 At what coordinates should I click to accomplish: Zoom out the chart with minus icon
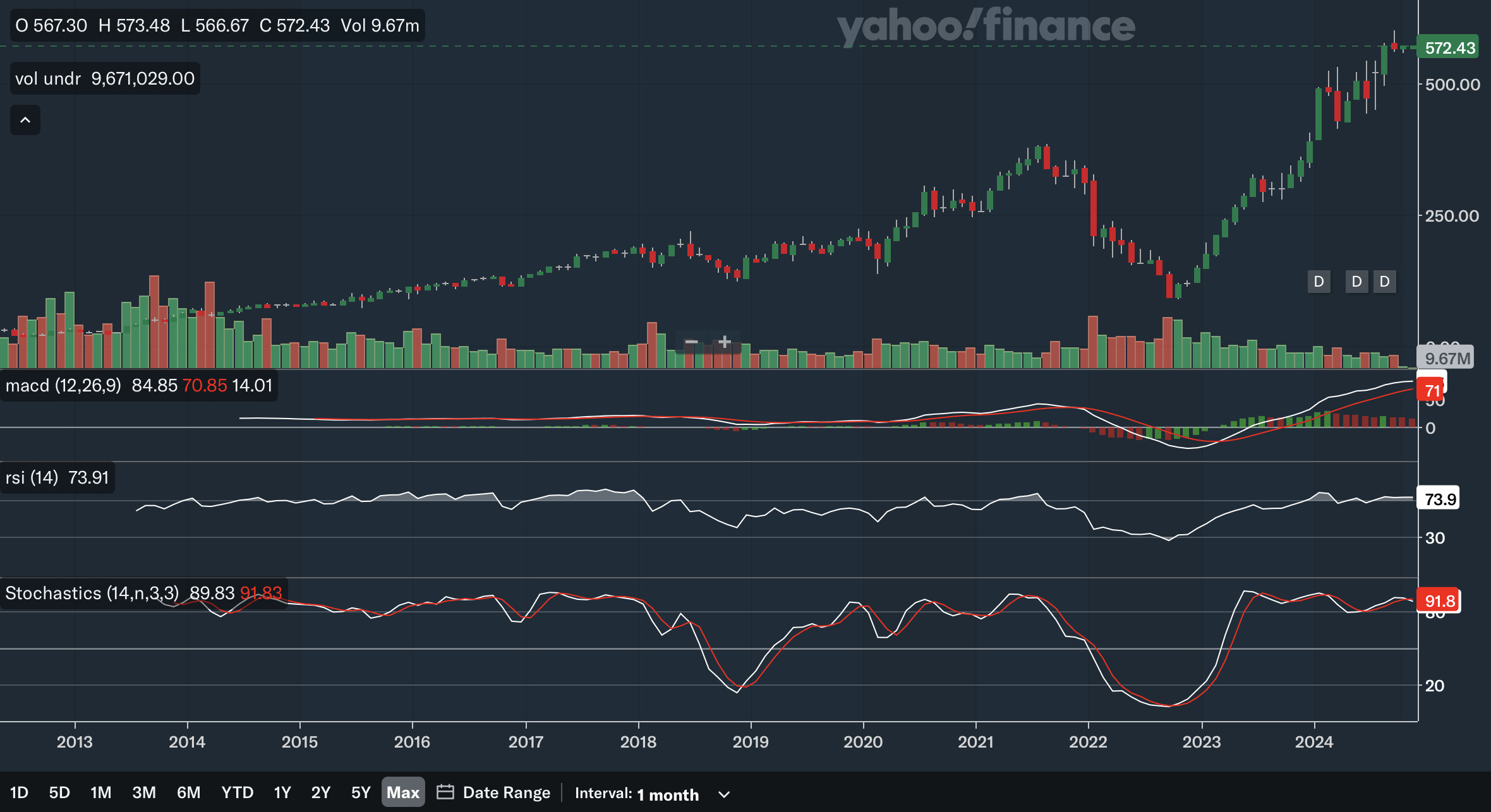click(691, 342)
